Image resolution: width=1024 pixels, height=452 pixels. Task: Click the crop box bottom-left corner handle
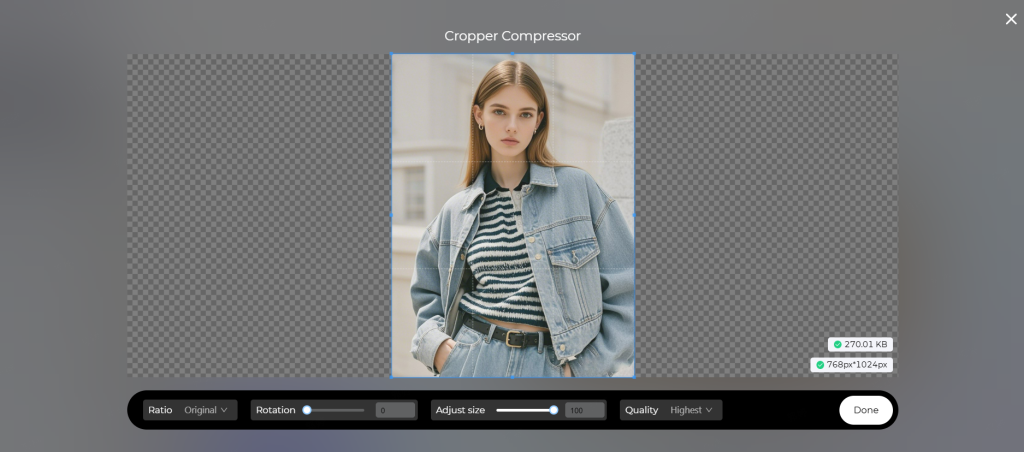pos(392,377)
